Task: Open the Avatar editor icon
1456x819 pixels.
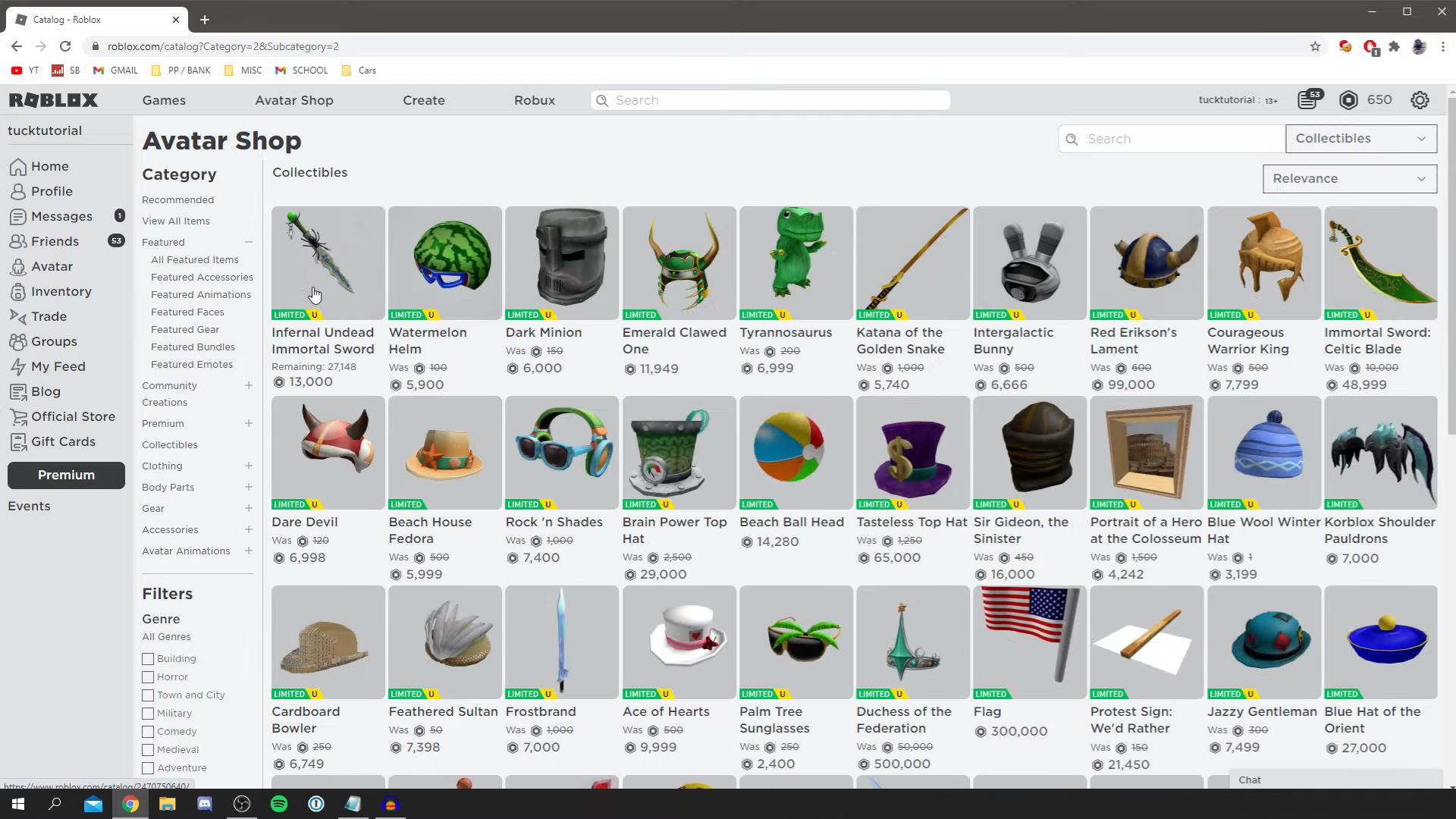Action: click(x=18, y=267)
